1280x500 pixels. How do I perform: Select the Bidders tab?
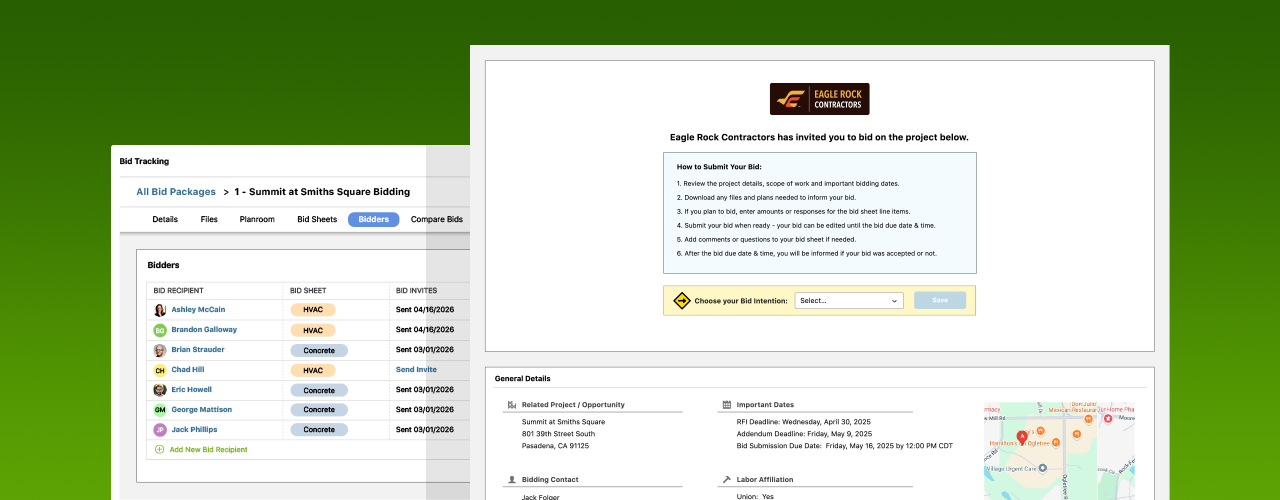[x=373, y=219]
